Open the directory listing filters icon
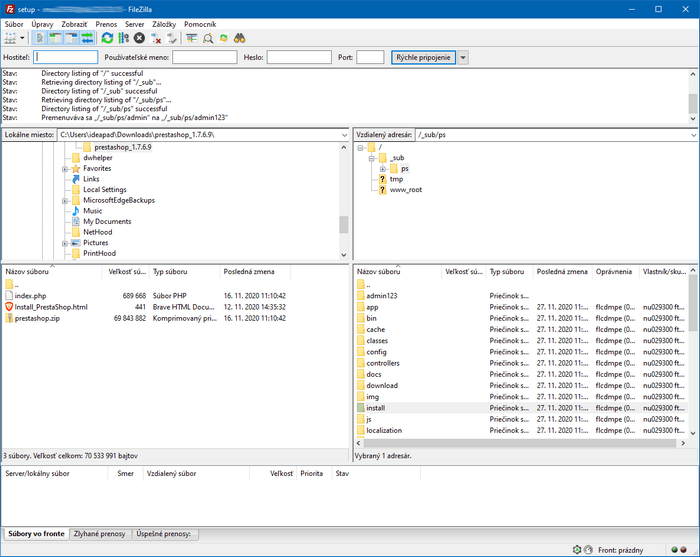The width and height of the screenshot is (700, 557). 191,38
